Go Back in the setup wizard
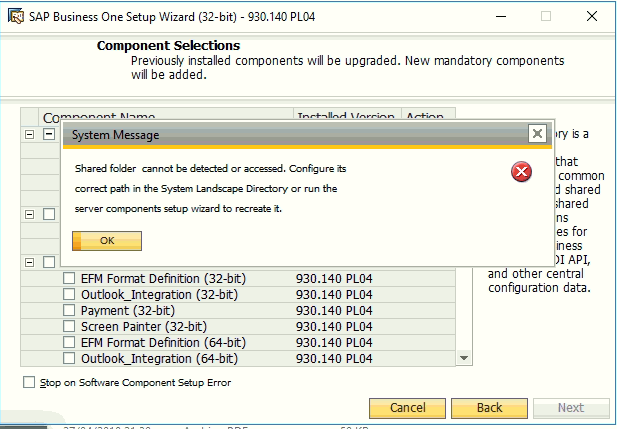Screen dimensions: 617x429 tap(489, 408)
